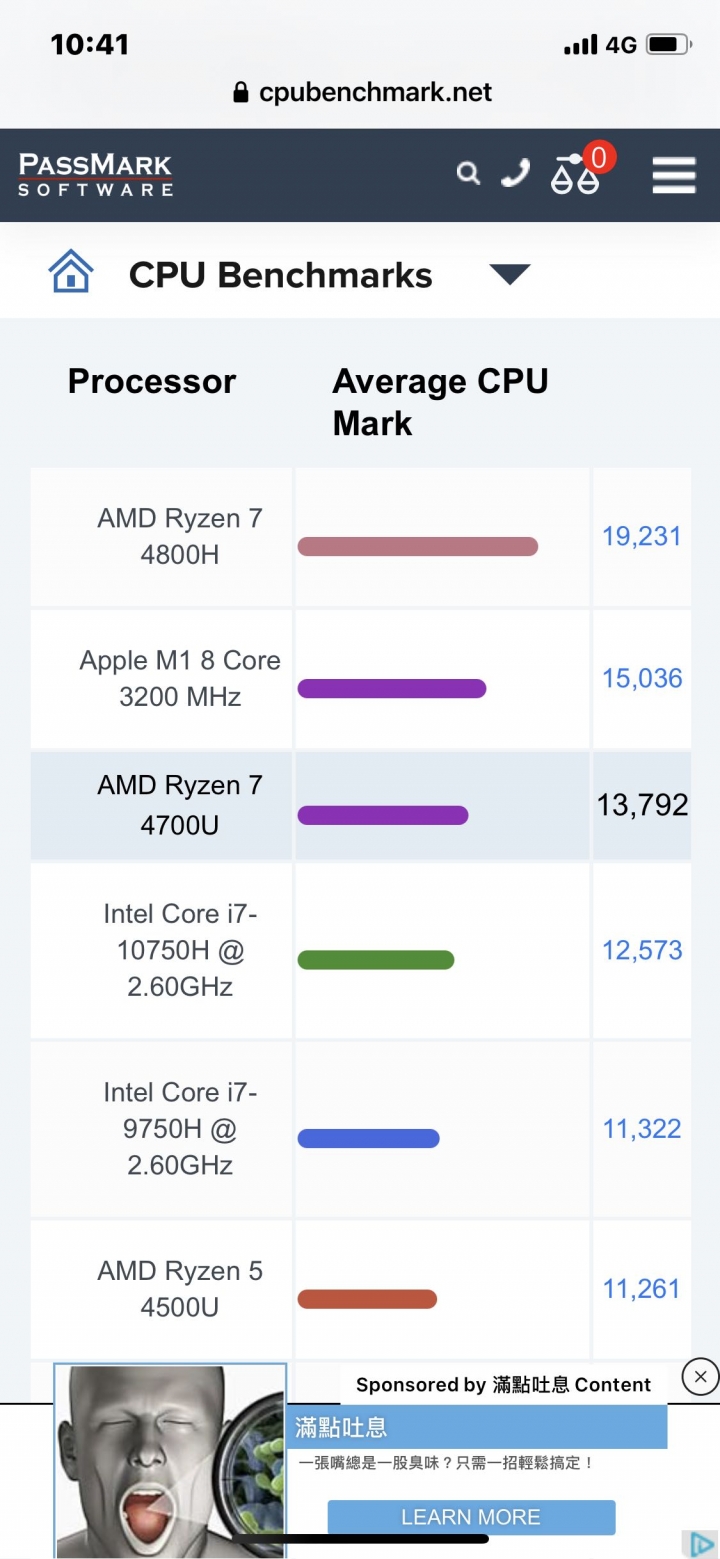
Task: Close the sponsored ad overlay
Action: (x=700, y=1377)
